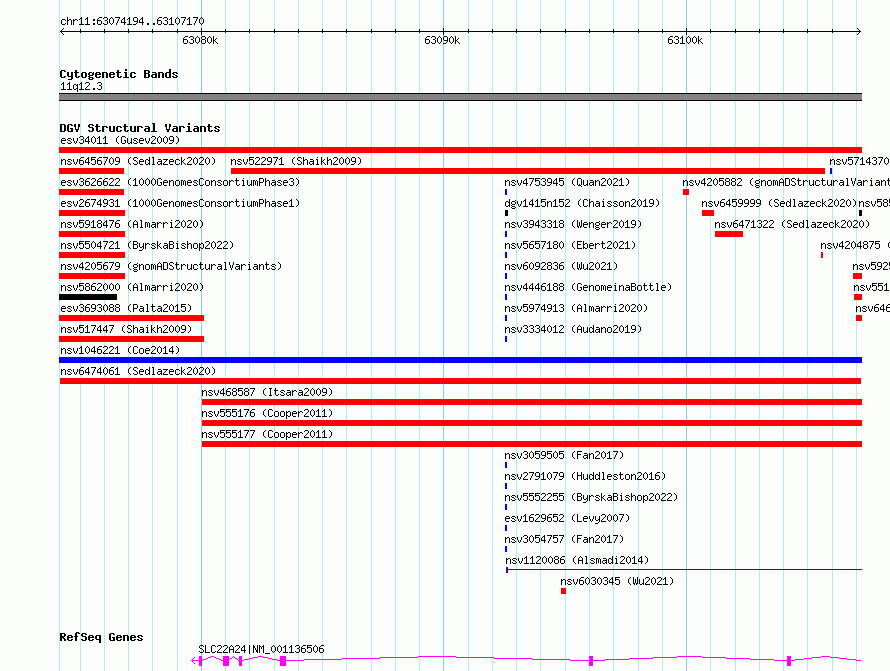The height and width of the screenshot is (671, 890).
Task: Click nsv4753945 (Quan2021) label
Action: click(x=567, y=182)
